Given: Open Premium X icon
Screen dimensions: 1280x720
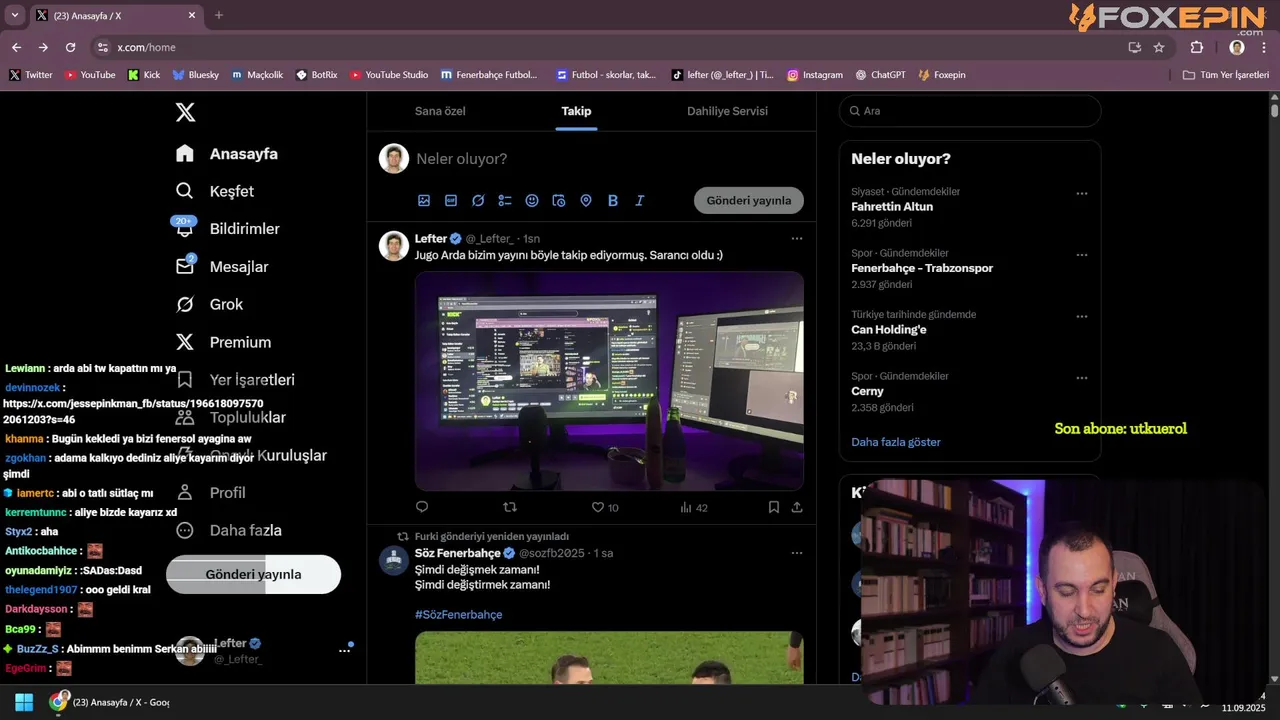Looking at the screenshot, I should [x=185, y=342].
